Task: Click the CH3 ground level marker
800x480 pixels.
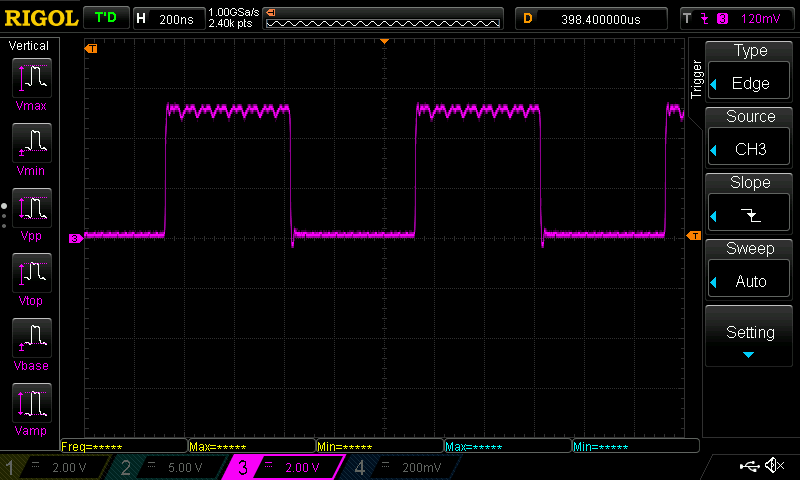Action: pyautogui.click(x=76, y=238)
